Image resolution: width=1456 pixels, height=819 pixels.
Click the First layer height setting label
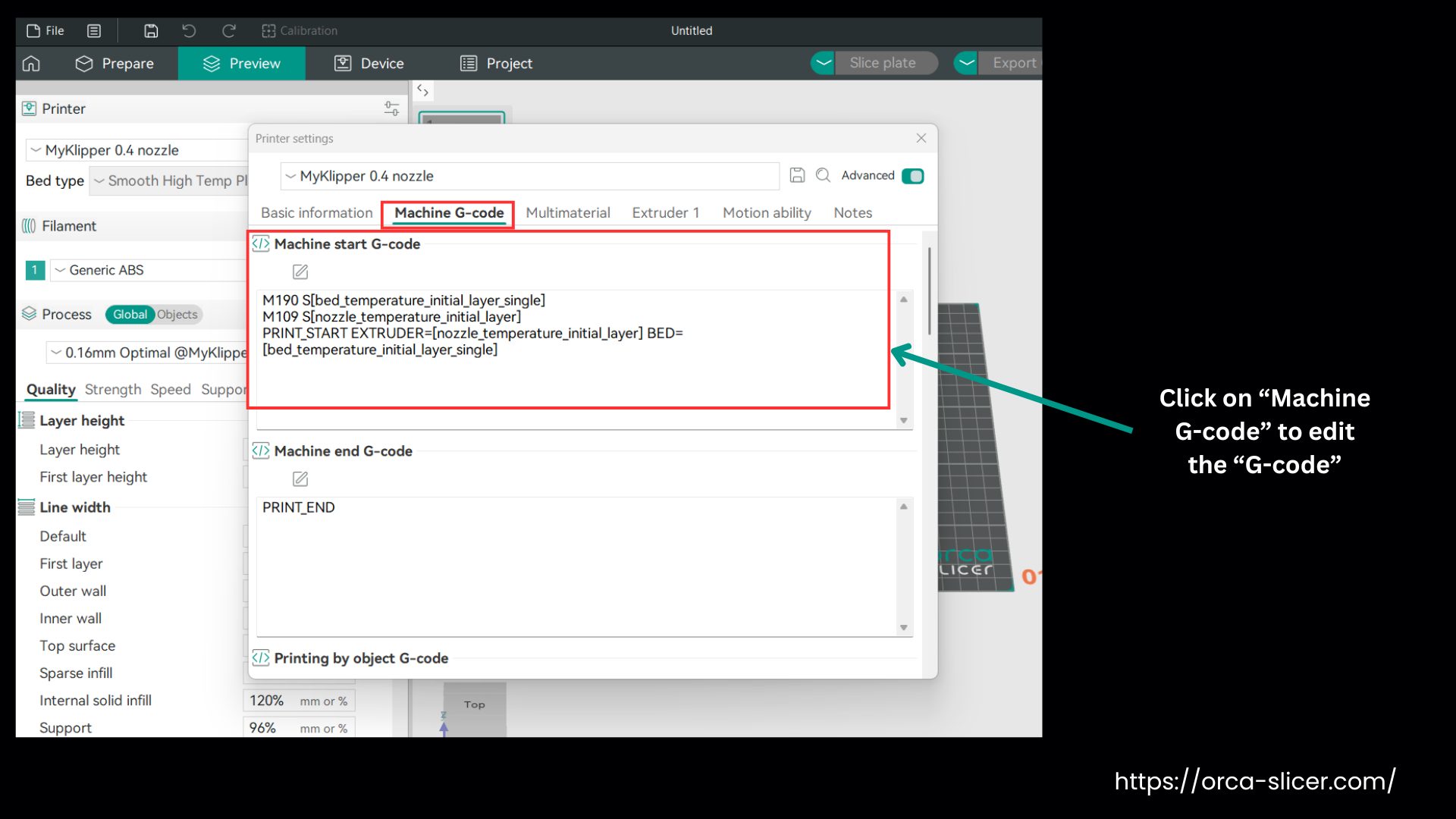click(x=93, y=477)
